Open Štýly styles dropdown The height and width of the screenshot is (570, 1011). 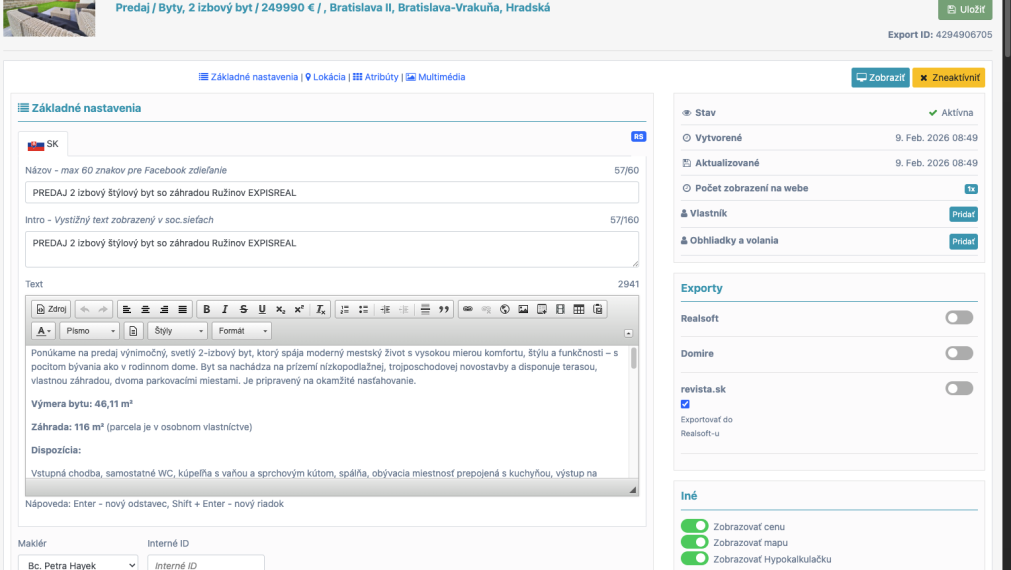(x=178, y=331)
